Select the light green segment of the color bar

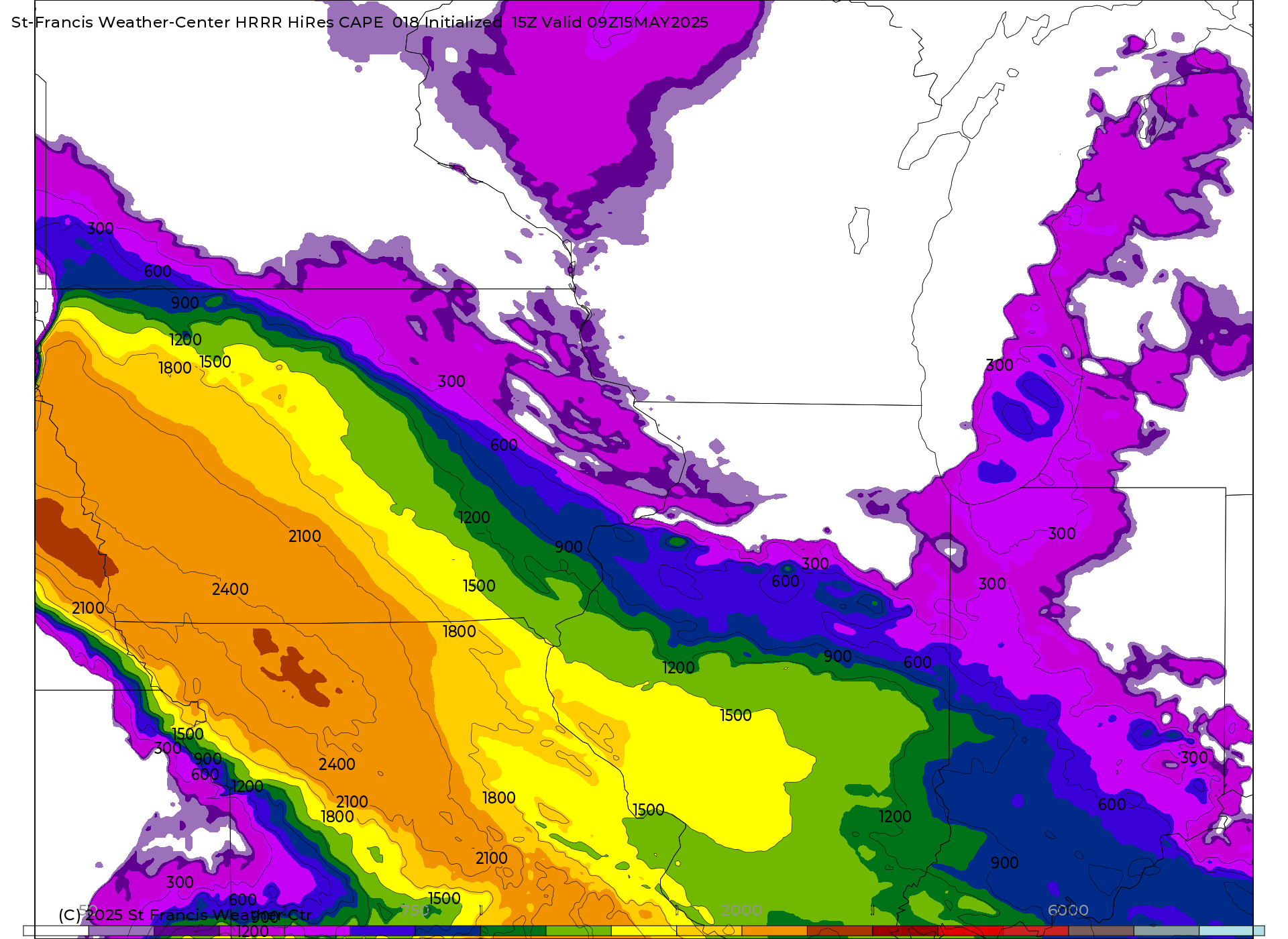578,931
